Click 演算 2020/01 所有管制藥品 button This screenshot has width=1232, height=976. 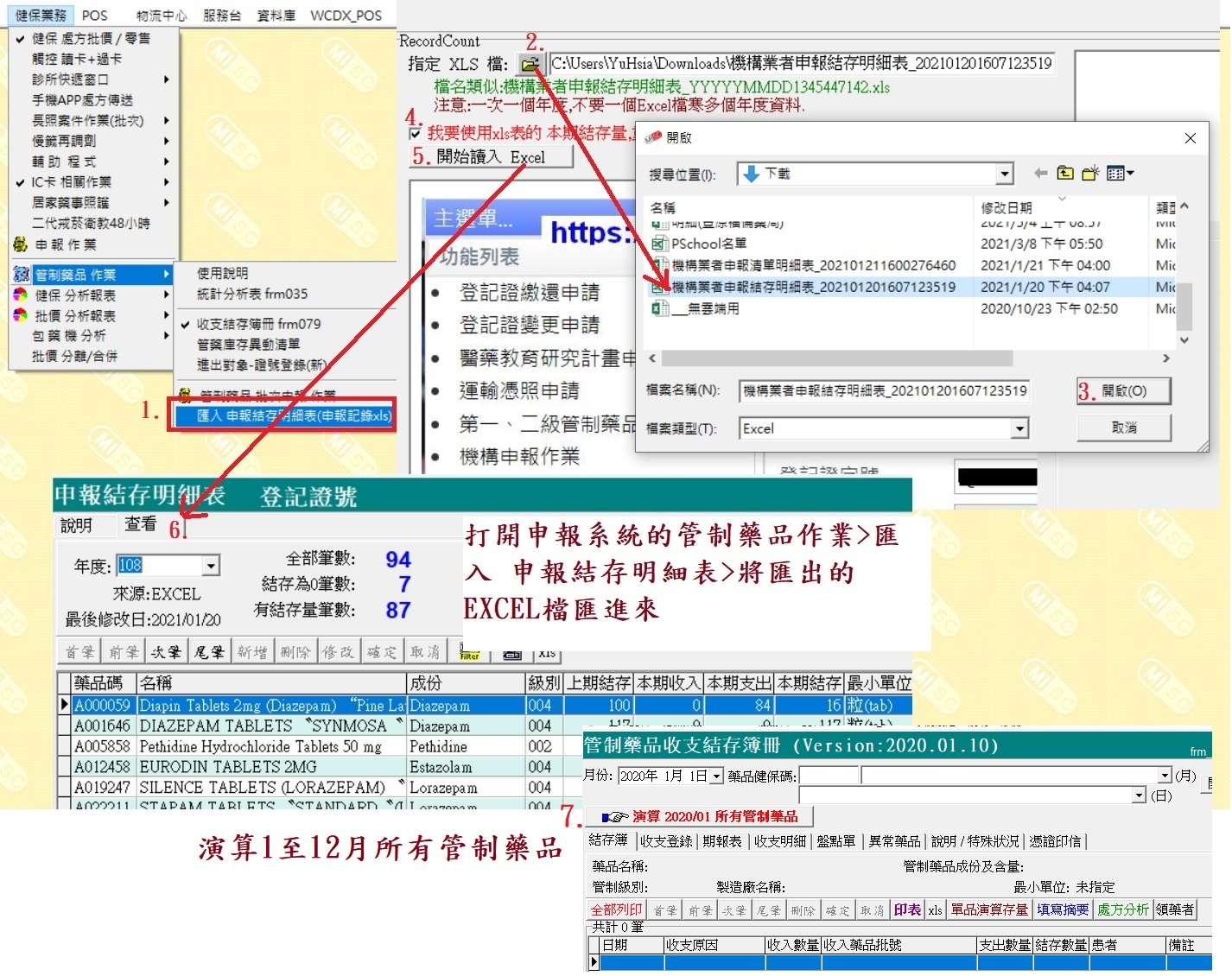[701, 817]
